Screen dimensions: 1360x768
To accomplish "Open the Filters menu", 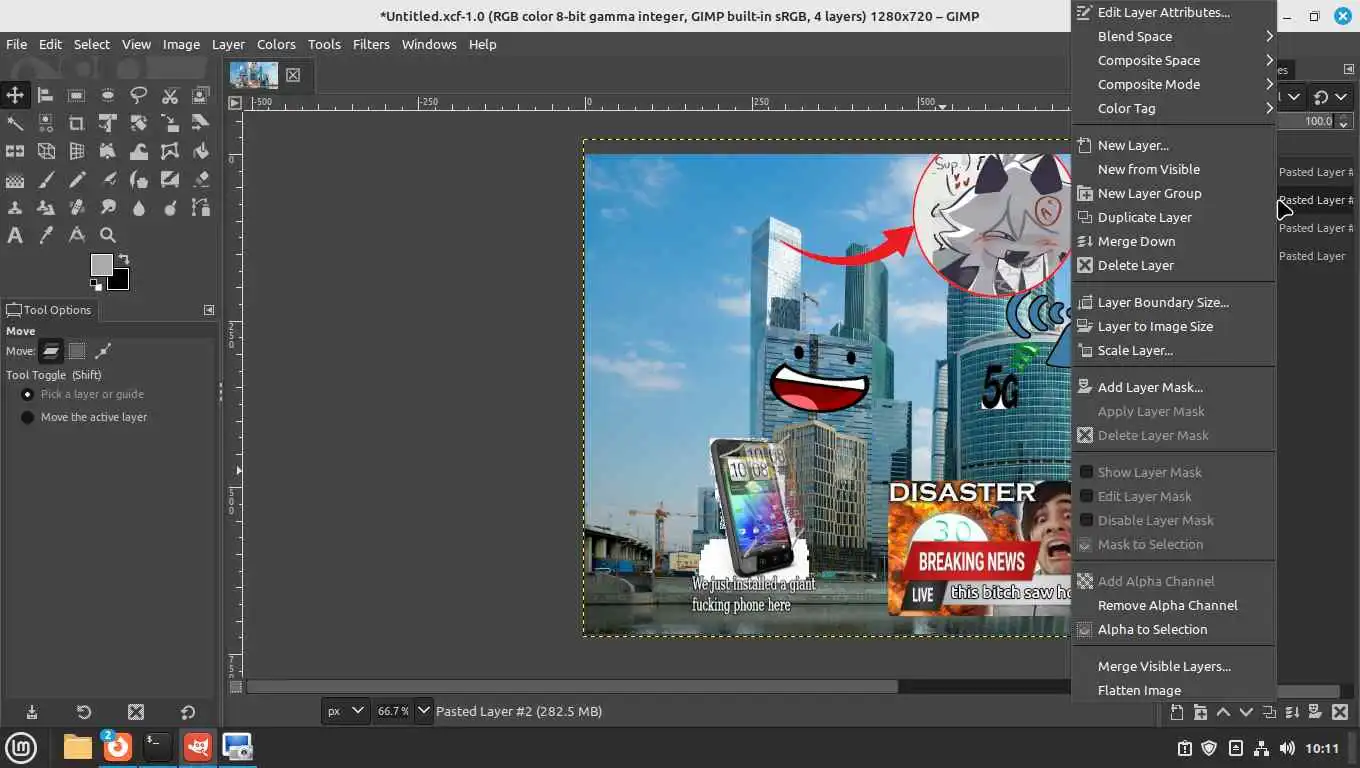I will 371,44.
